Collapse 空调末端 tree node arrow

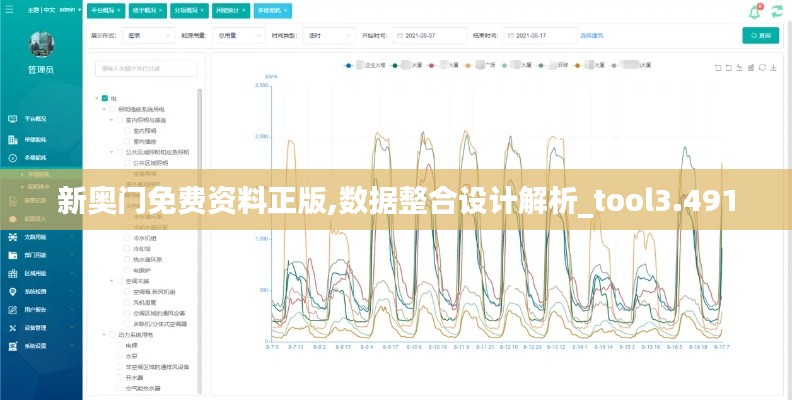coord(111,281)
